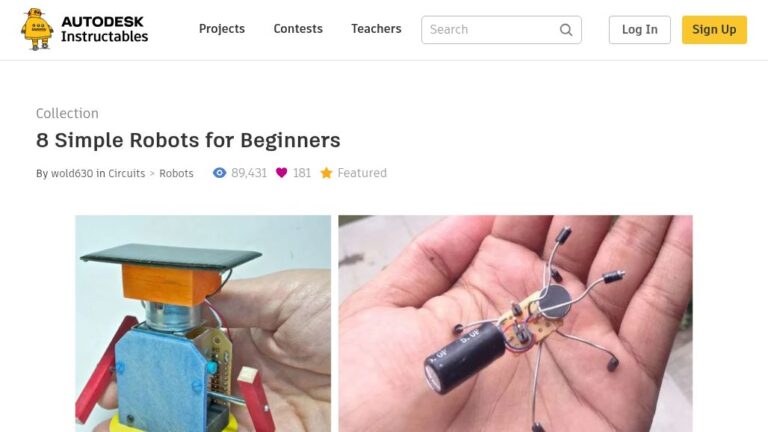Click the pink heart favorites icon

pyautogui.click(x=281, y=173)
